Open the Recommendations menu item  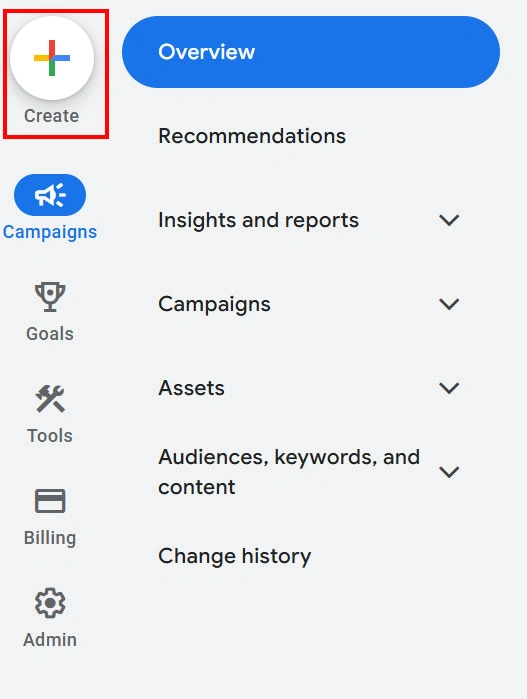click(x=252, y=136)
